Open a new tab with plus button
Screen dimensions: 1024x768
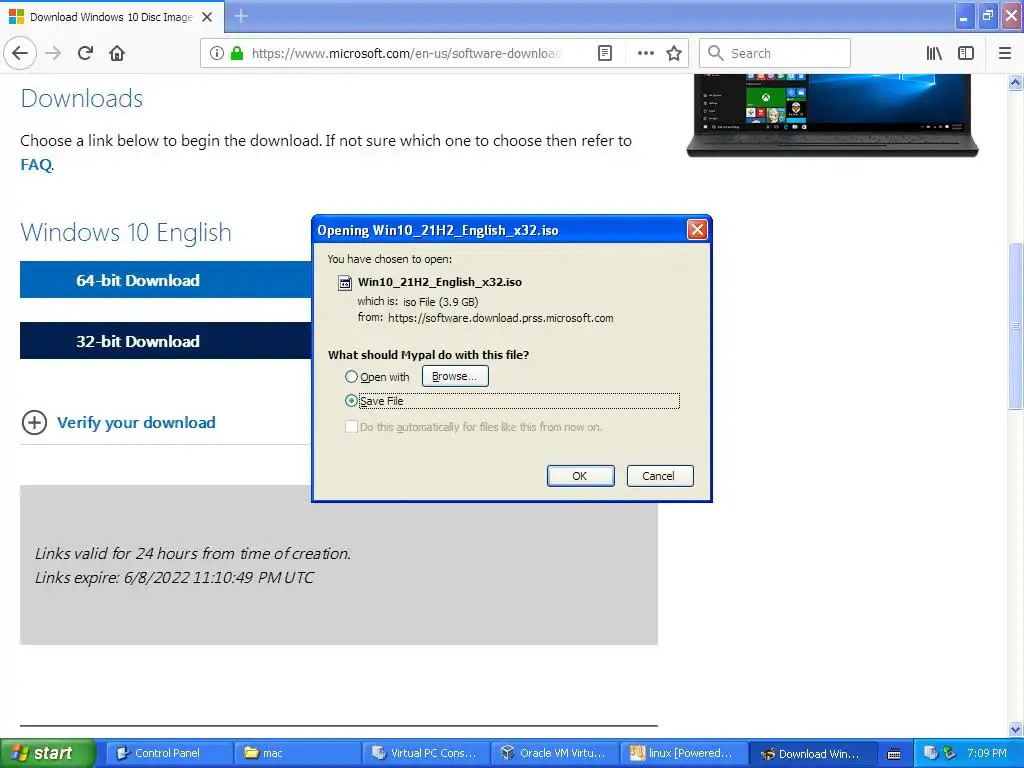(x=241, y=16)
